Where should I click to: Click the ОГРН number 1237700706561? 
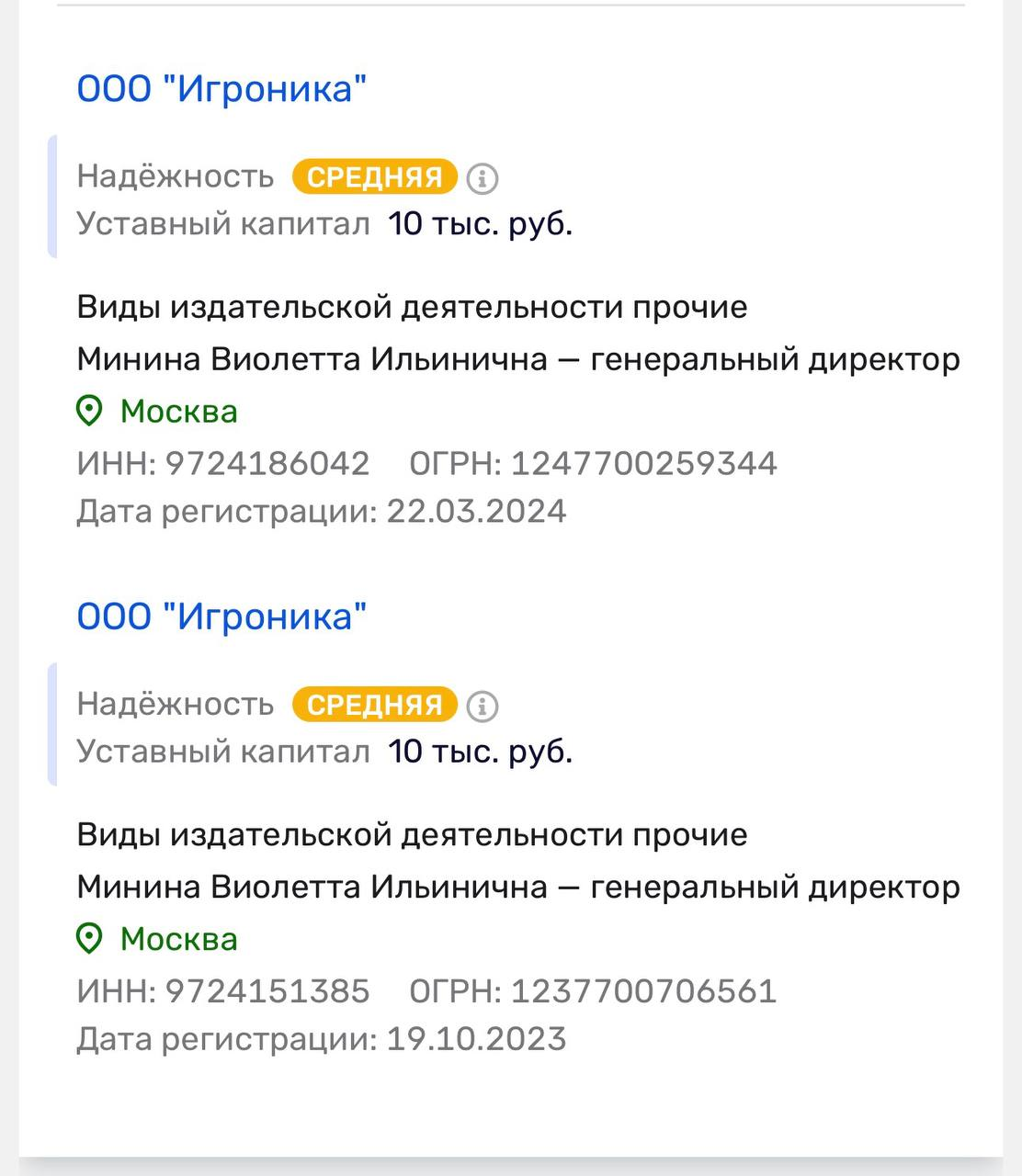coord(643,991)
